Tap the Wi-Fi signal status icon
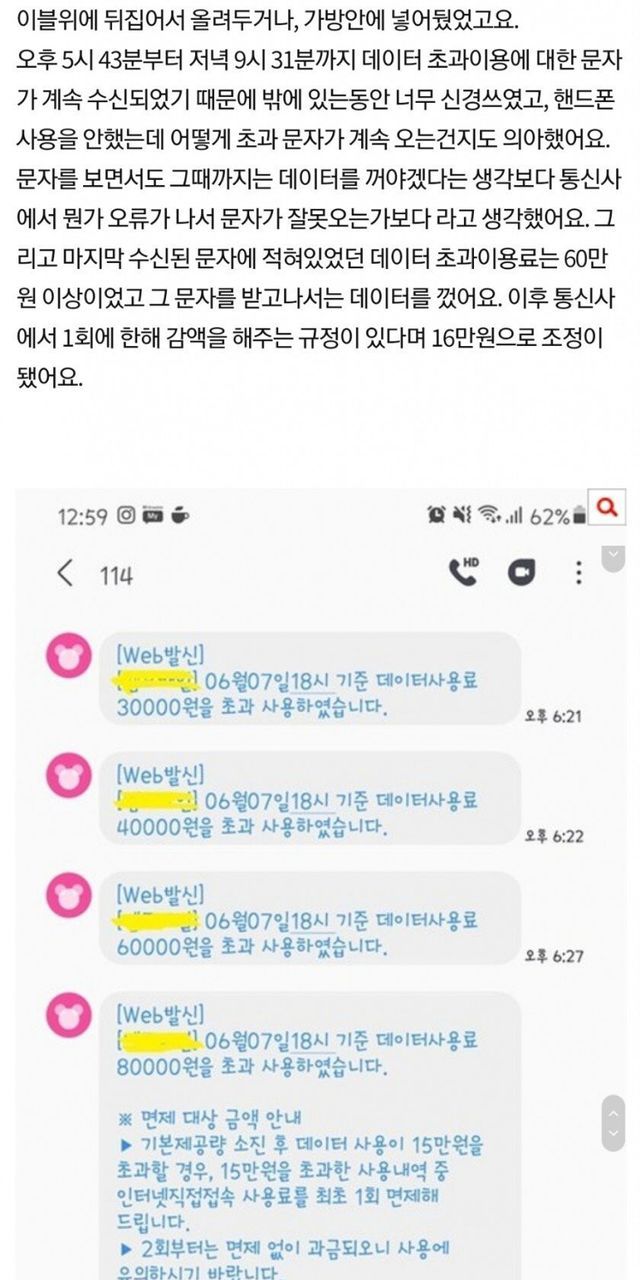640x1280 pixels. (489, 516)
